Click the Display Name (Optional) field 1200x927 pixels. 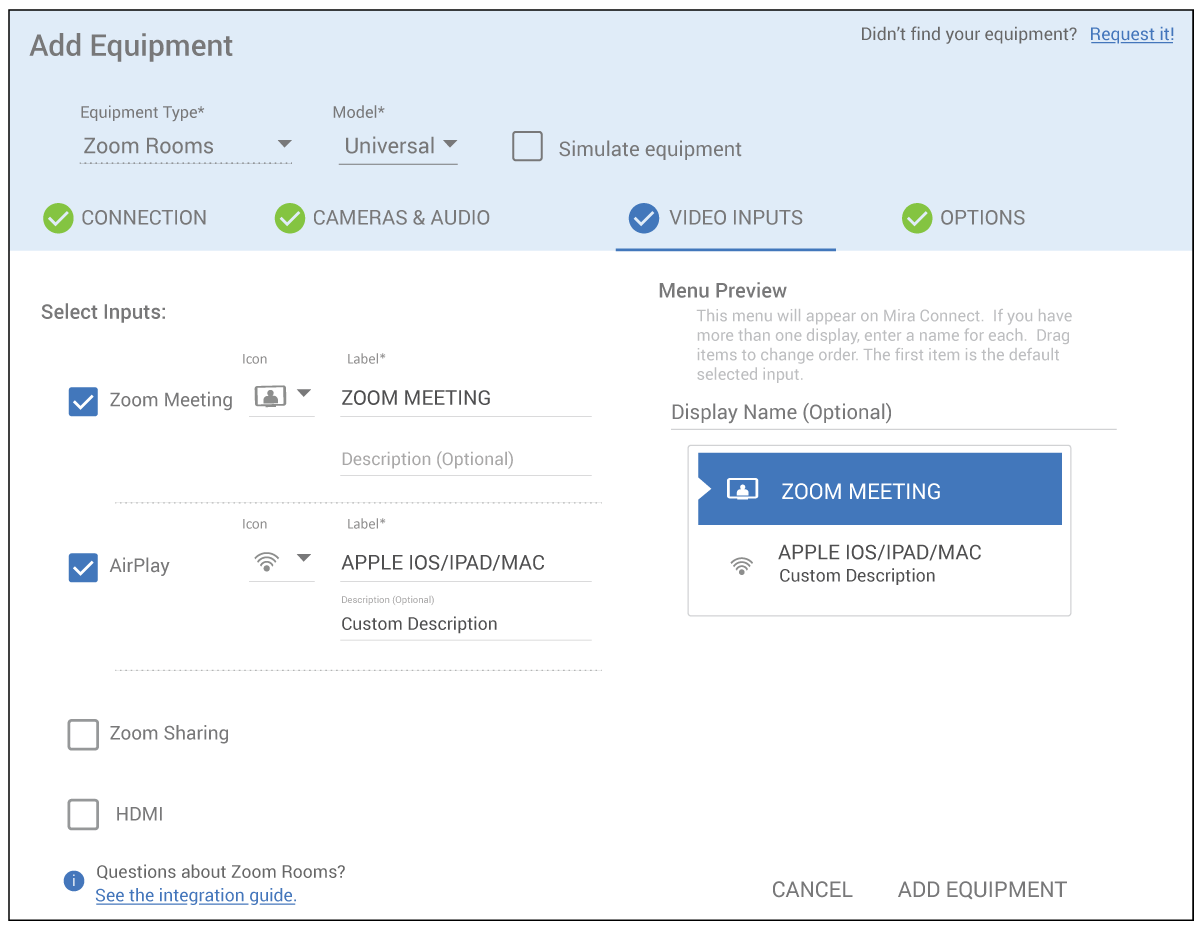click(x=892, y=413)
